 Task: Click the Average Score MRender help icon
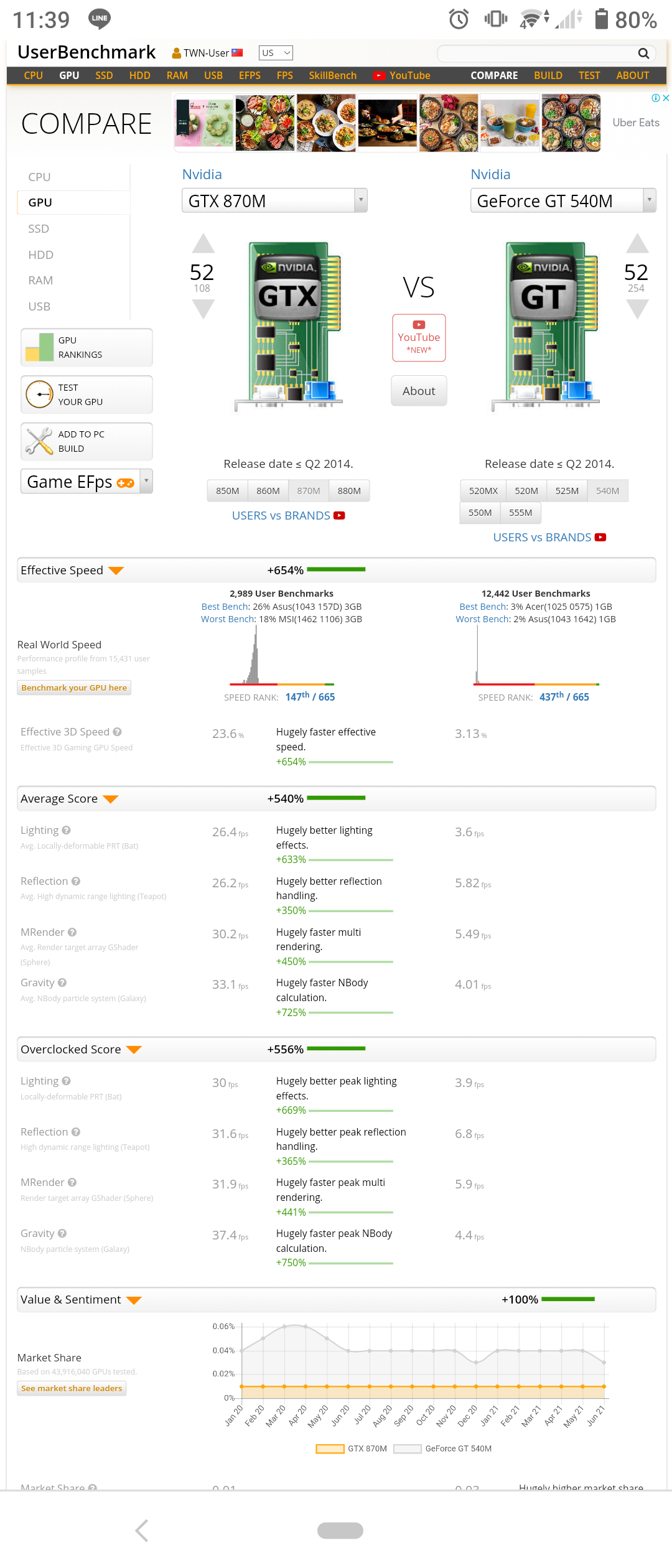point(72,932)
